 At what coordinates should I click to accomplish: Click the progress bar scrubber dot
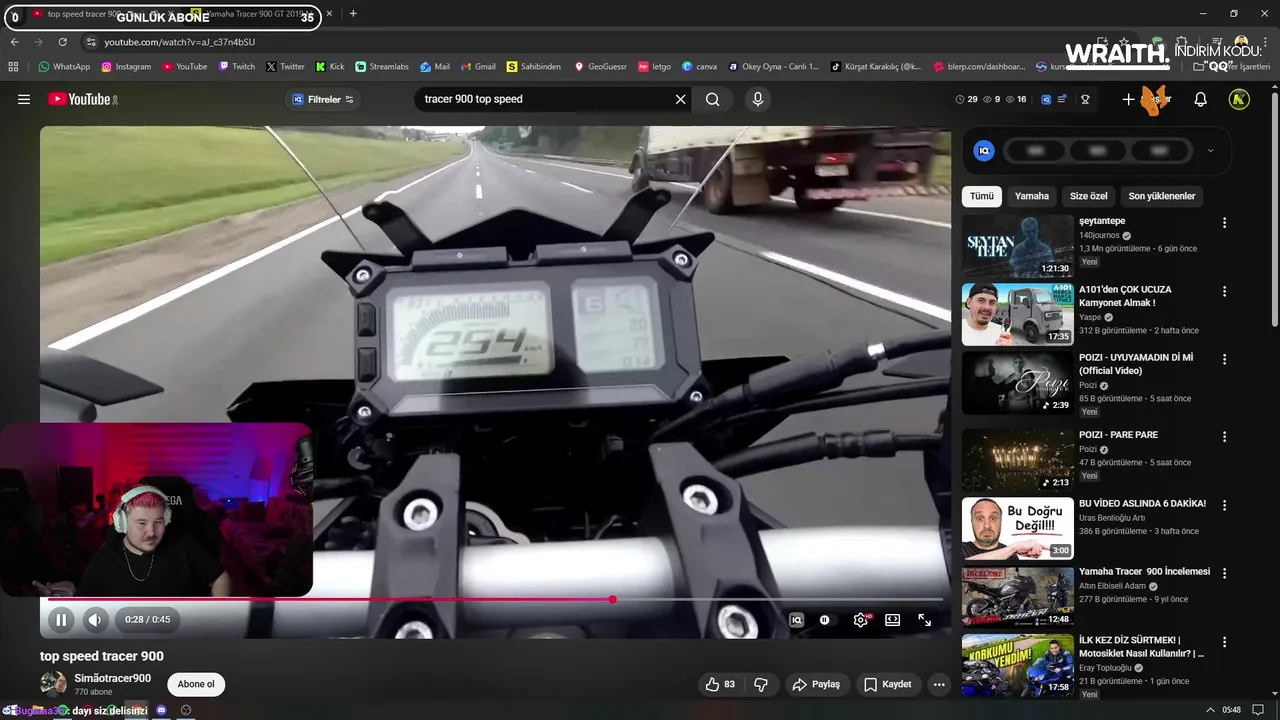612,599
